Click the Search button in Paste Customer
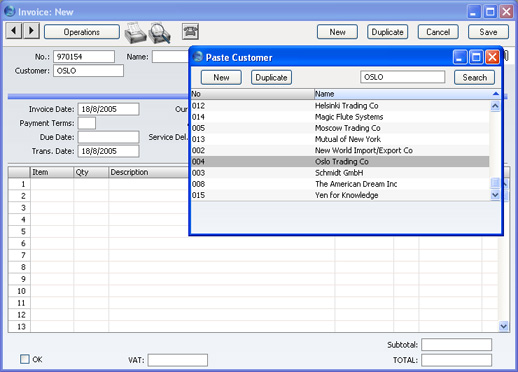Image resolution: width=518 pixels, height=372 pixels. click(x=474, y=77)
